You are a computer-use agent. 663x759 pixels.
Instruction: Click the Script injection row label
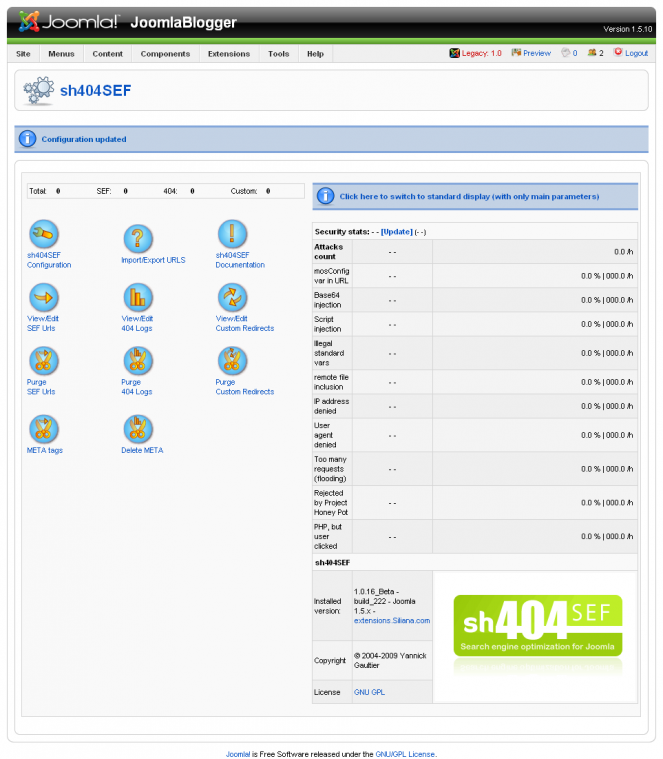pyautogui.click(x=328, y=324)
